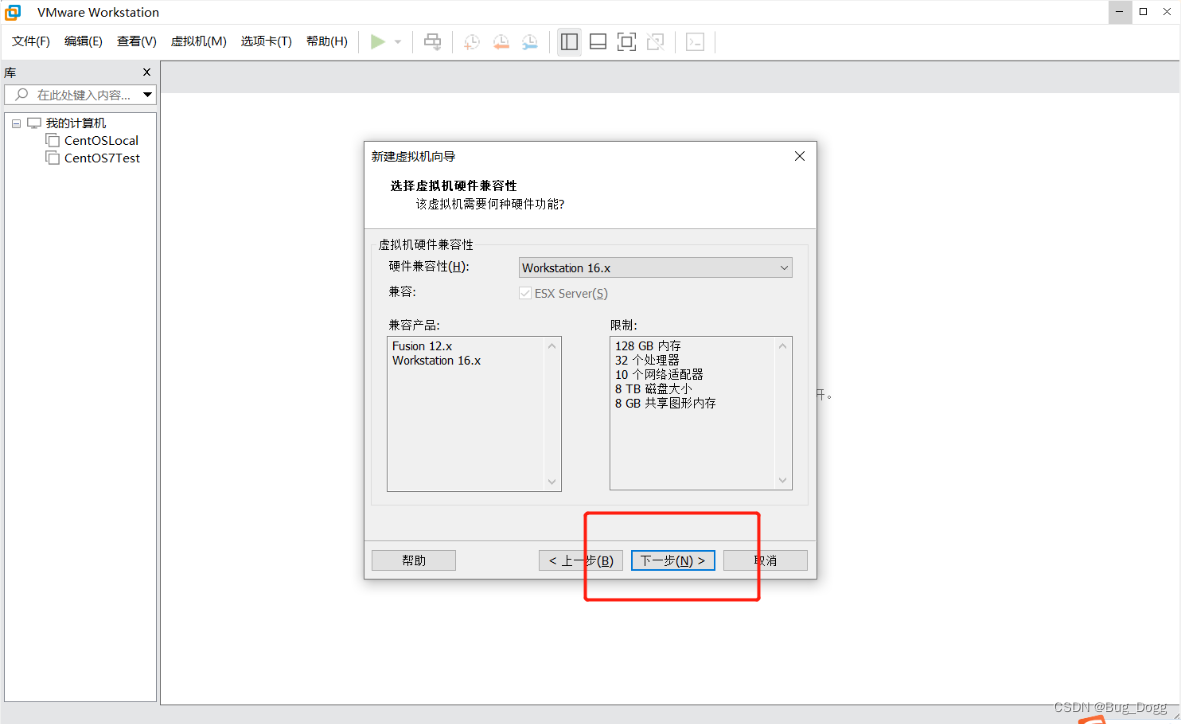
Task: Click the send Ctrl+Alt+Del toolbar icon
Action: click(x=433, y=41)
